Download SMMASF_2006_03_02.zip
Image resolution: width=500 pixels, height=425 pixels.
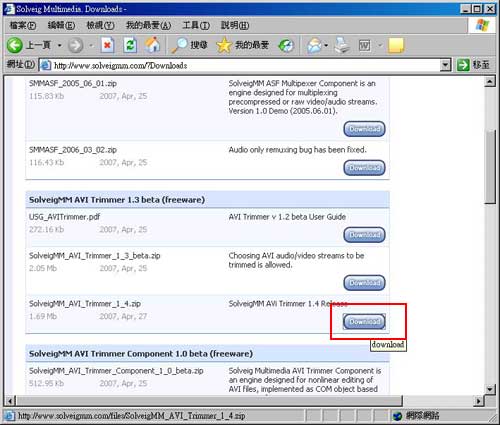(x=364, y=168)
